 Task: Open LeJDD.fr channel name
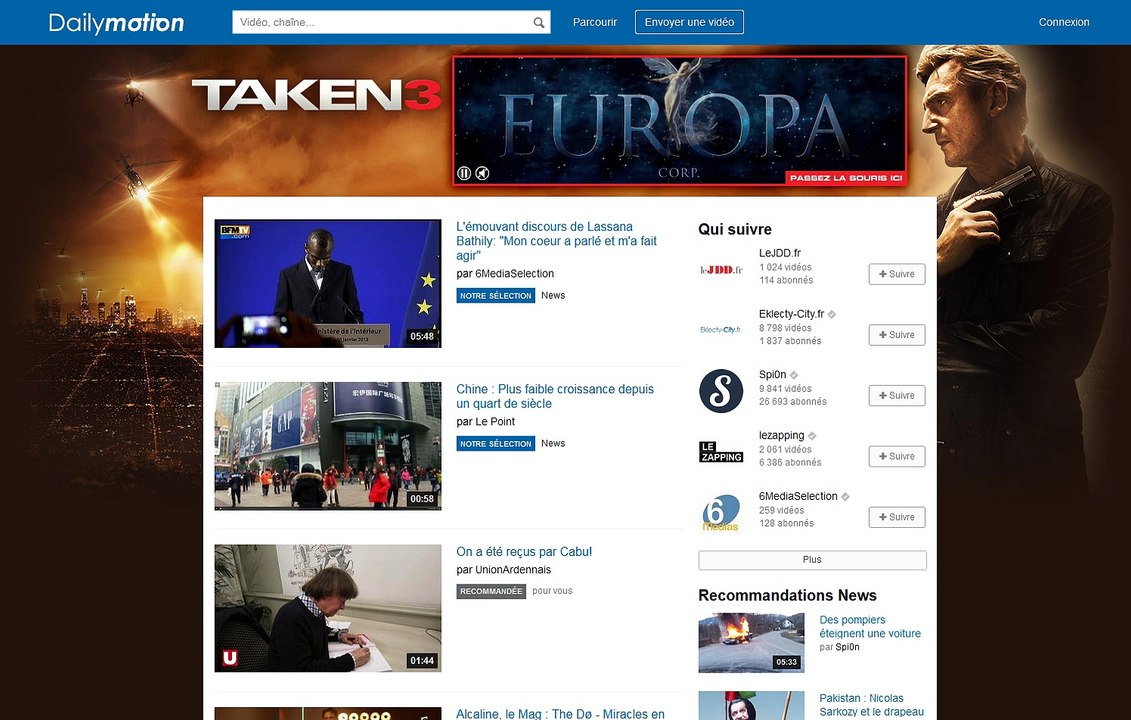780,253
